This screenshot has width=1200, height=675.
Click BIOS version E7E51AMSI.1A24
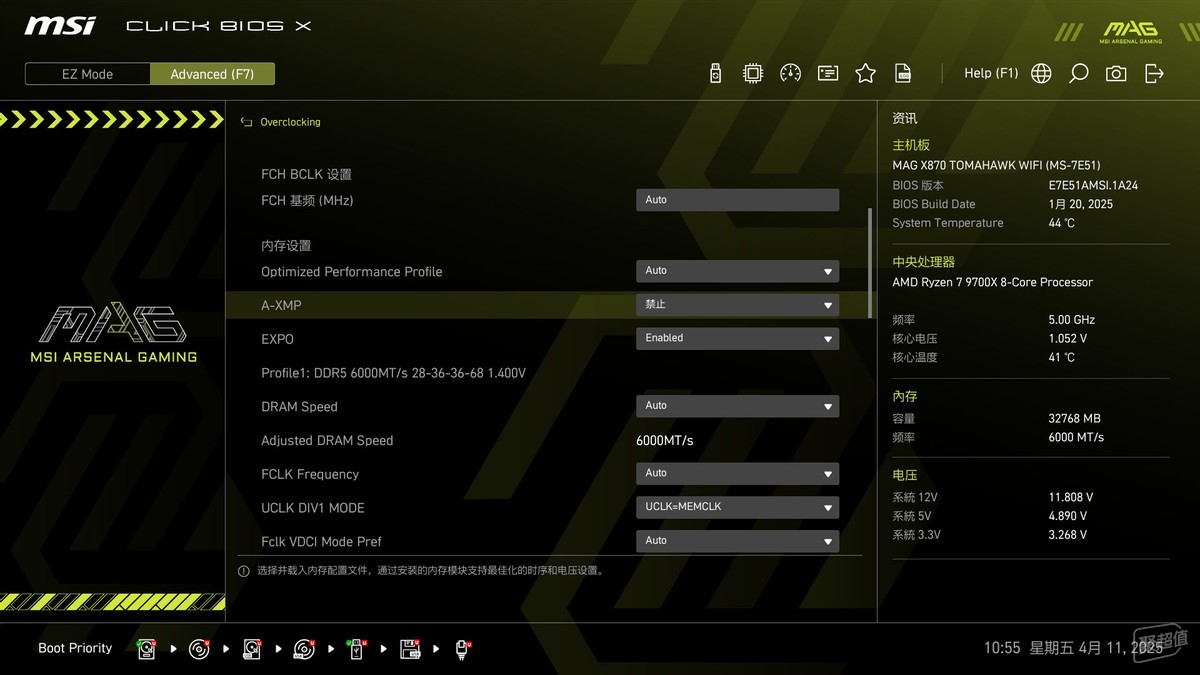(x=1093, y=185)
